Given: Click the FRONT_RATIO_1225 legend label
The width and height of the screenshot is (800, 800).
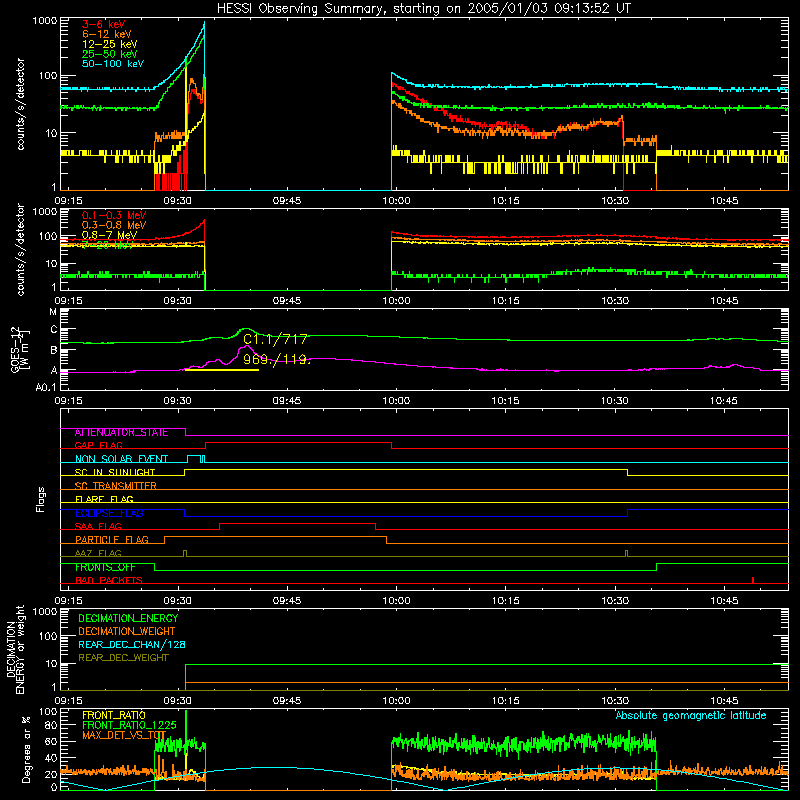Looking at the screenshot, I should click(x=129, y=726).
